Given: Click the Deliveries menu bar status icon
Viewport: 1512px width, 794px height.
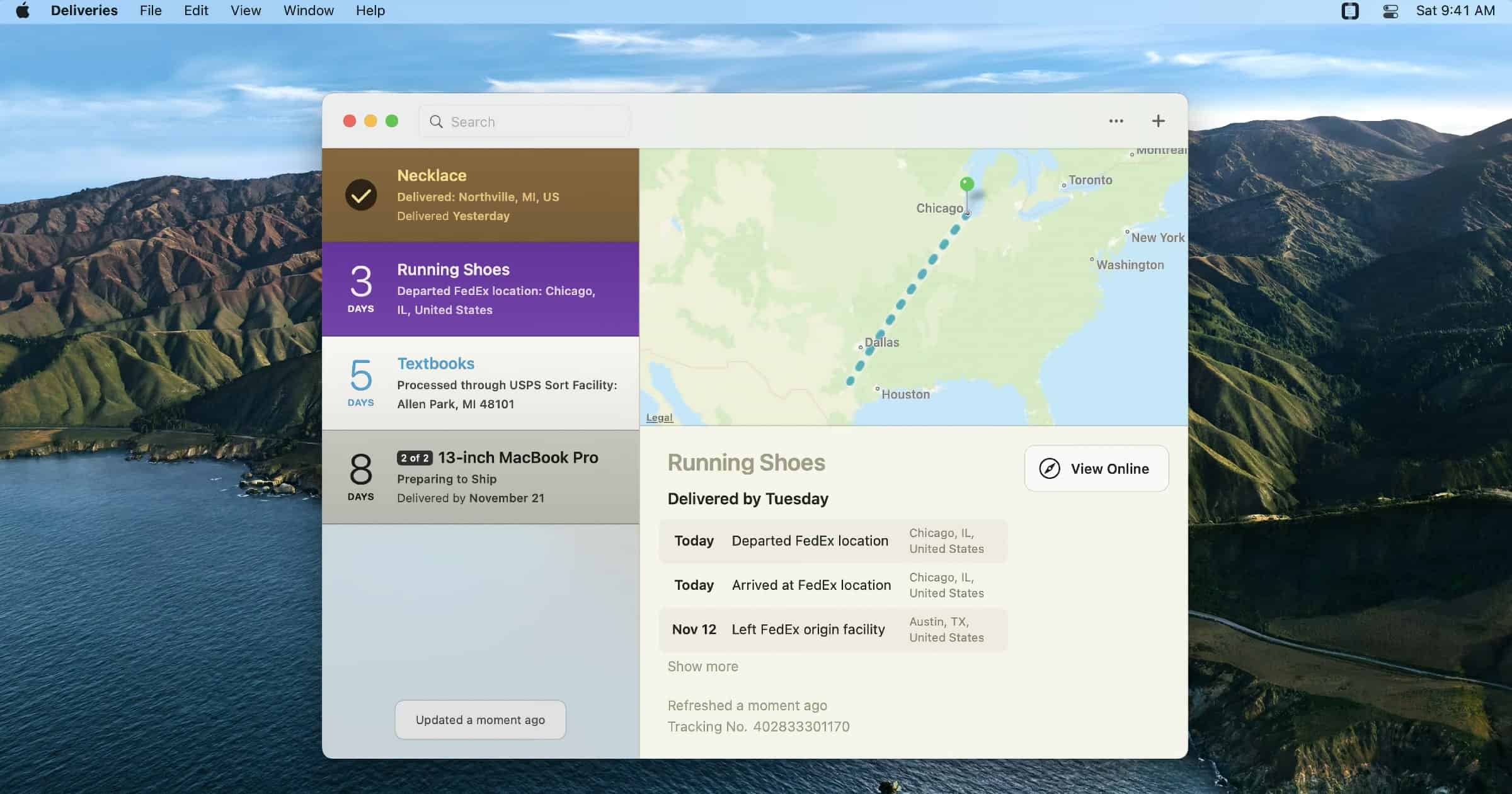Looking at the screenshot, I should tap(1349, 11).
